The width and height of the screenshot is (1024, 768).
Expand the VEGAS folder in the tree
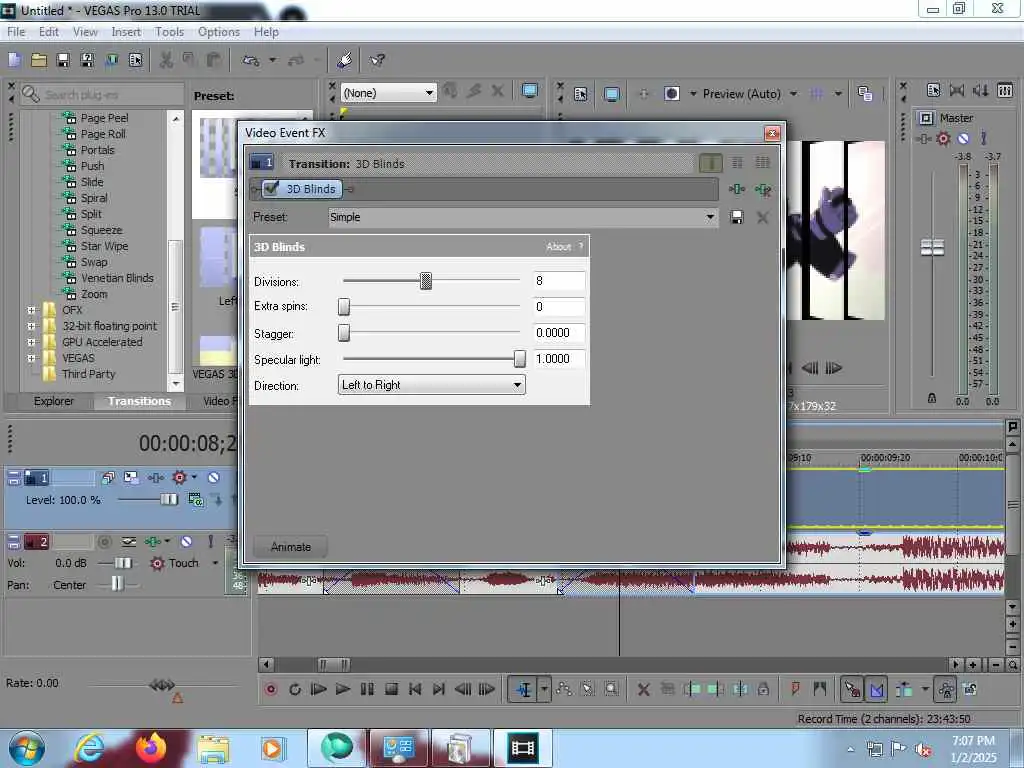[x=31, y=358]
